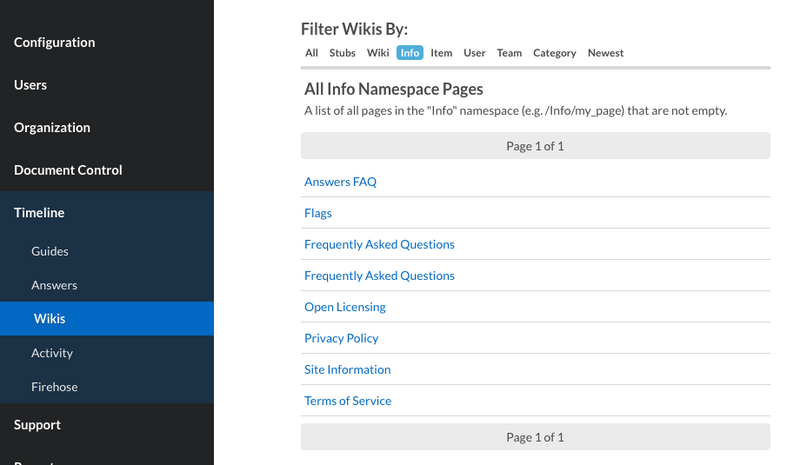Collapse the Timeline sidebar section
The height and width of the screenshot is (465, 800).
39,212
